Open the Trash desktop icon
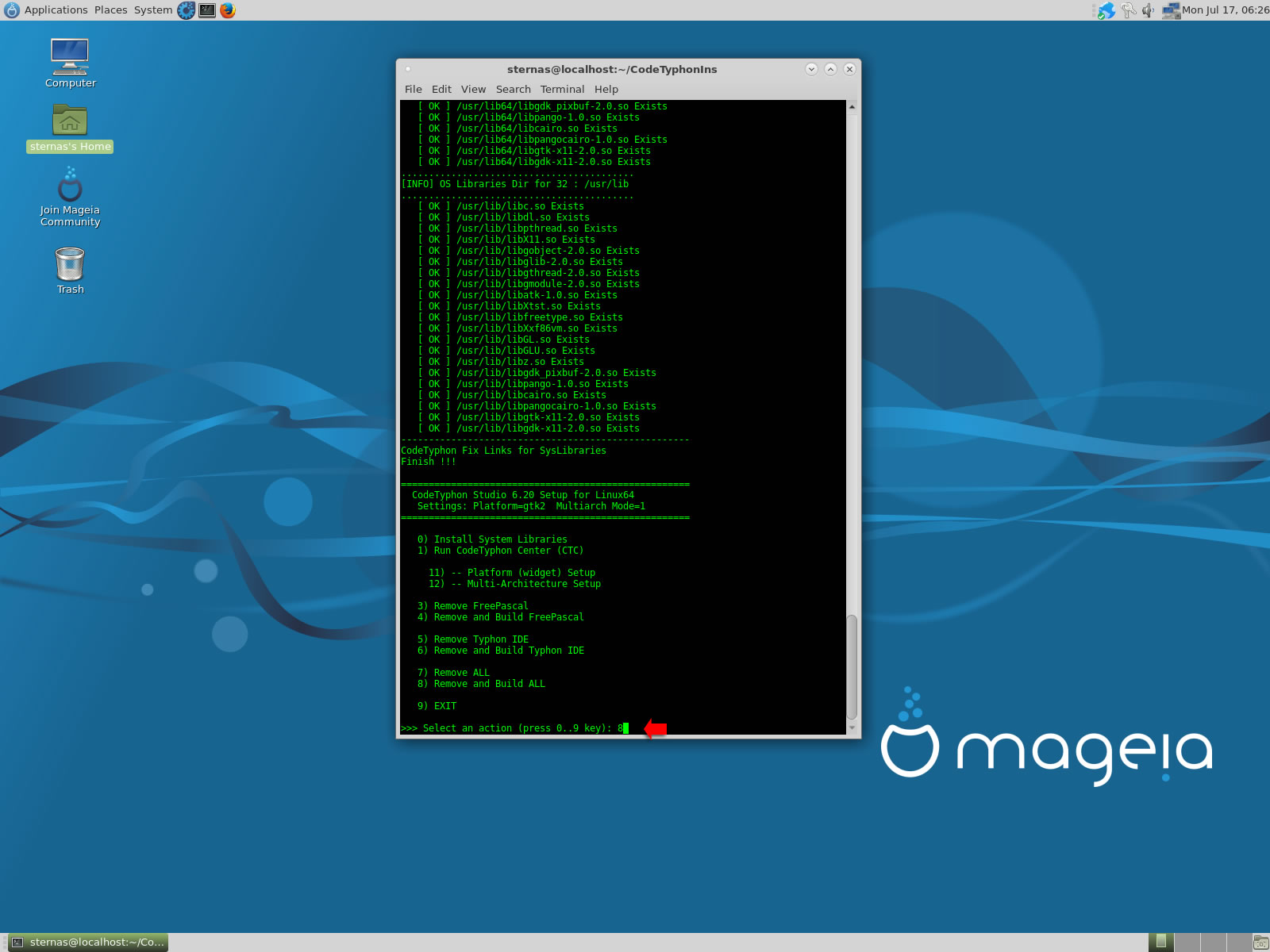This screenshot has height=952, width=1270. point(70,271)
